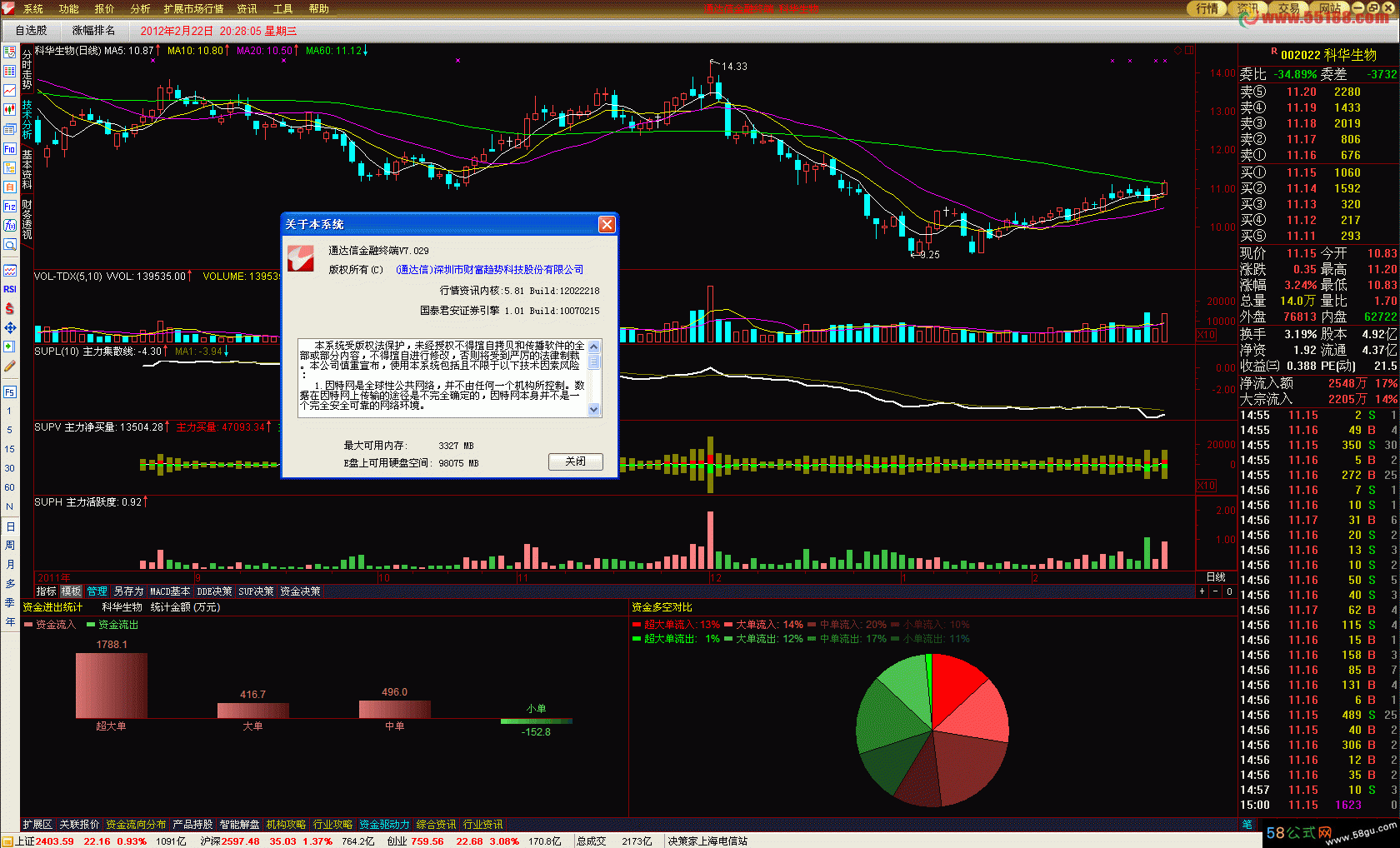Open the 基本资料 vertical tab
This screenshot has width=1400, height=848.
pos(27,170)
